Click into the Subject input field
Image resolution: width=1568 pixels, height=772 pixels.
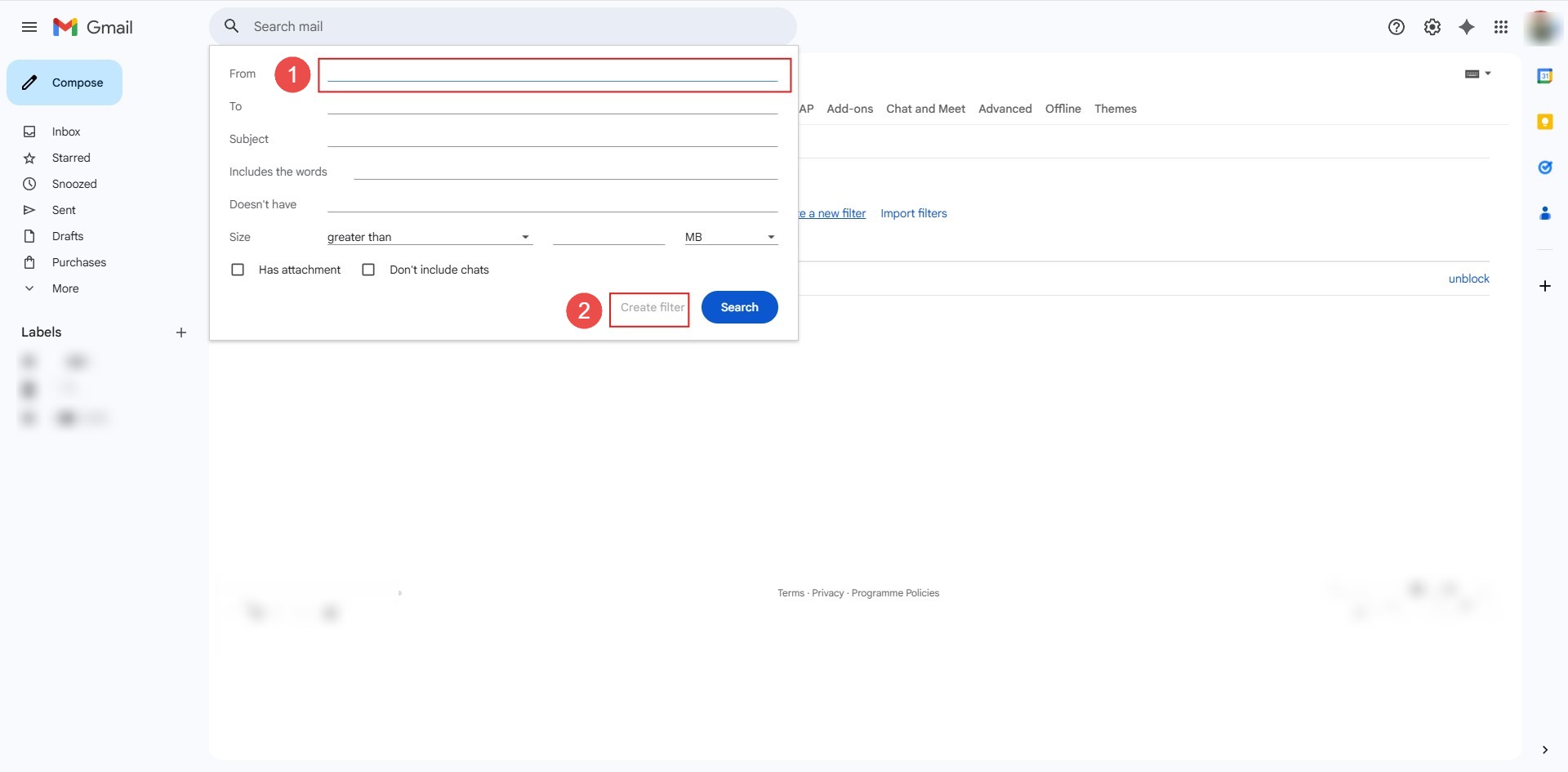(x=552, y=139)
